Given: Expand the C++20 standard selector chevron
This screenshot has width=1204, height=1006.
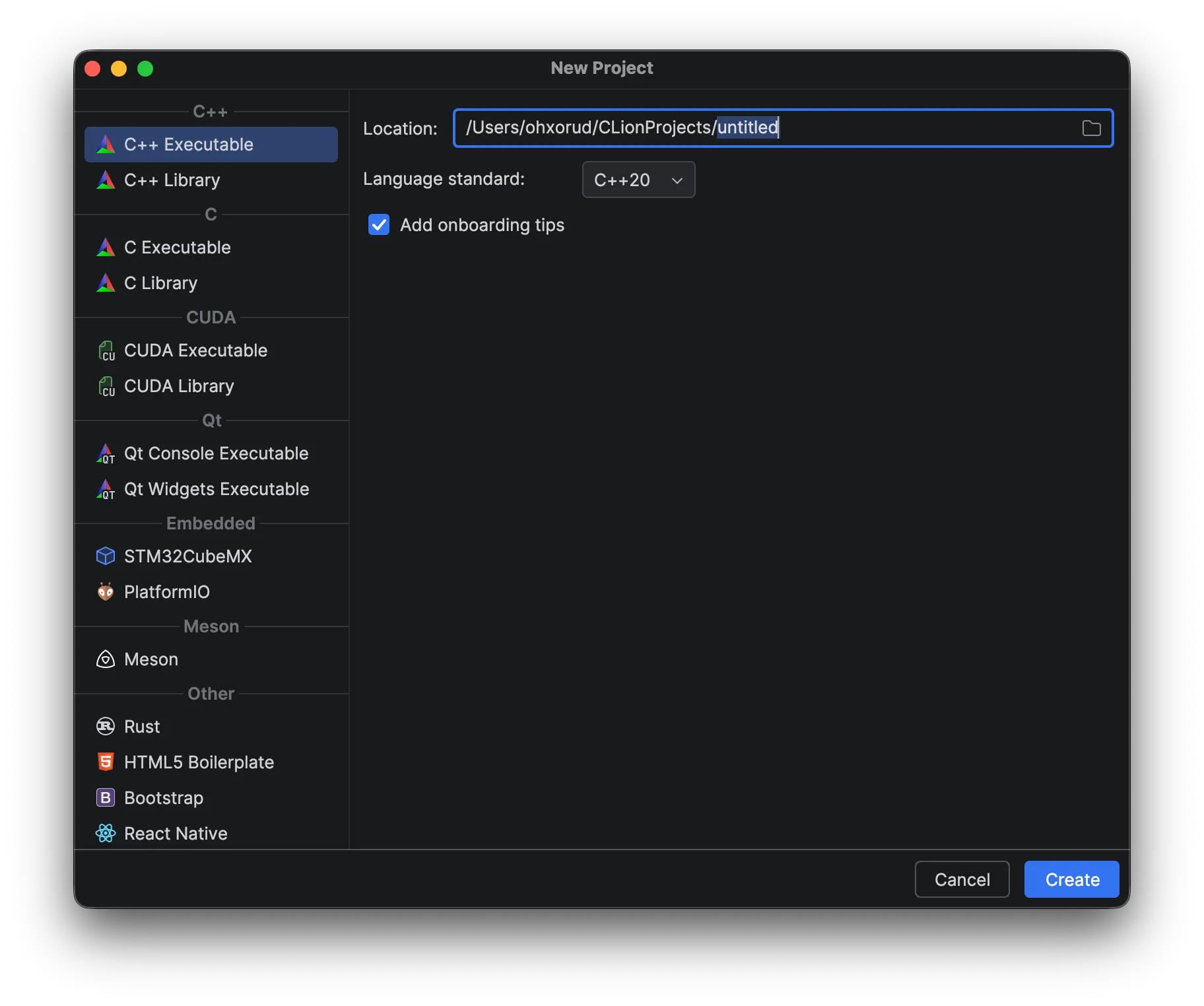Looking at the screenshot, I should [x=677, y=180].
